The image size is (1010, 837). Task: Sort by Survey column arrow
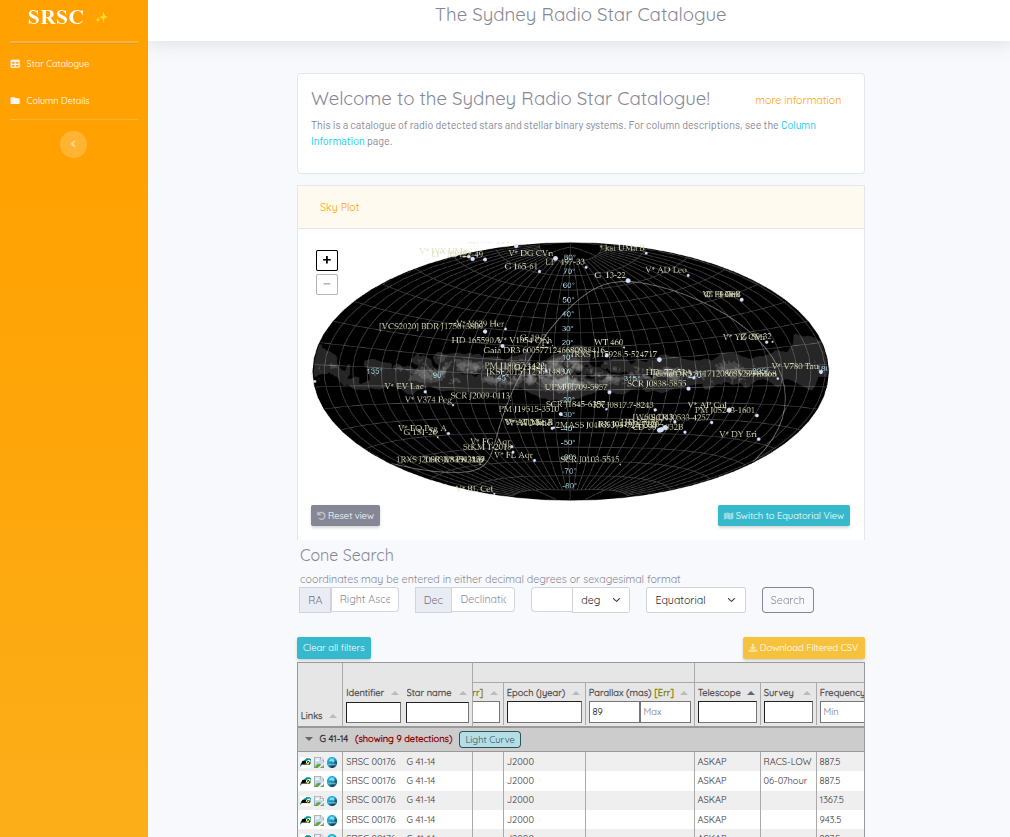[x=807, y=693]
